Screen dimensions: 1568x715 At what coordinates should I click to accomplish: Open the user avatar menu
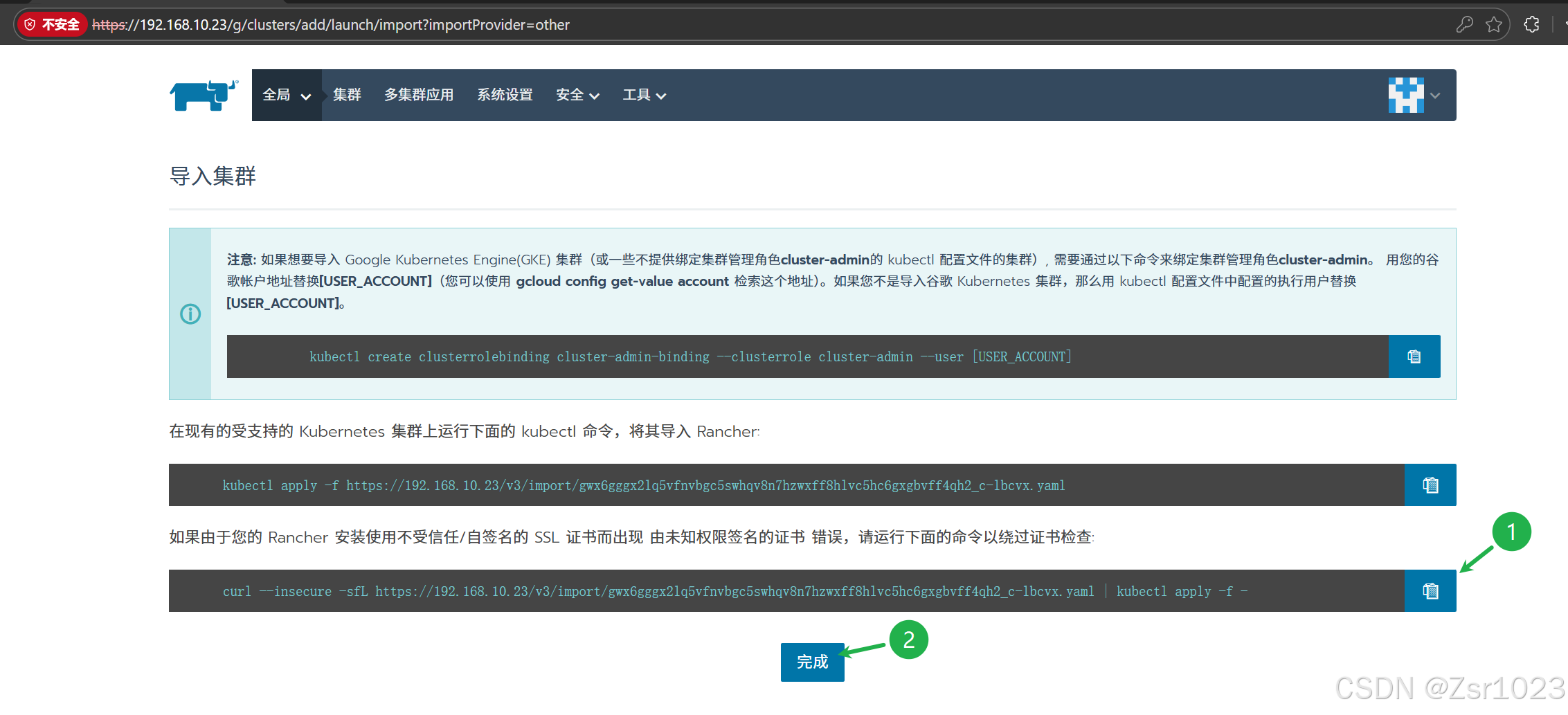(x=1406, y=95)
